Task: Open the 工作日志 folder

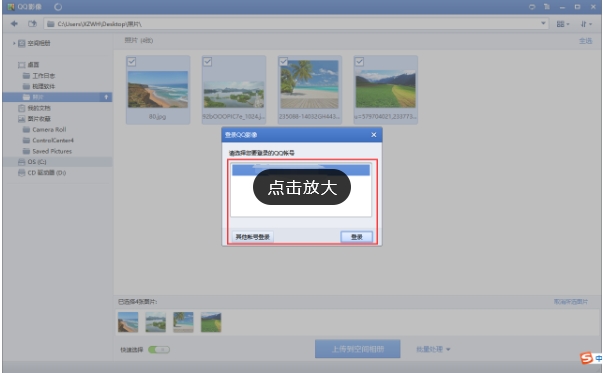Action: (x=43, y=75)
